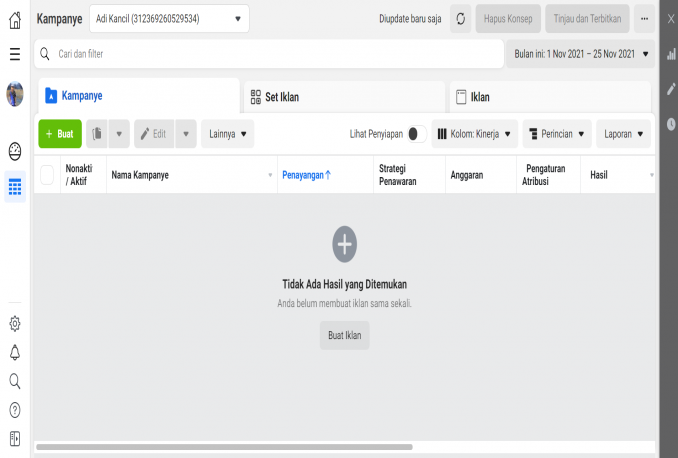678x458 pixels.
Task: Check the select-all checkbox in table header
Action: [x=47, y=175]
